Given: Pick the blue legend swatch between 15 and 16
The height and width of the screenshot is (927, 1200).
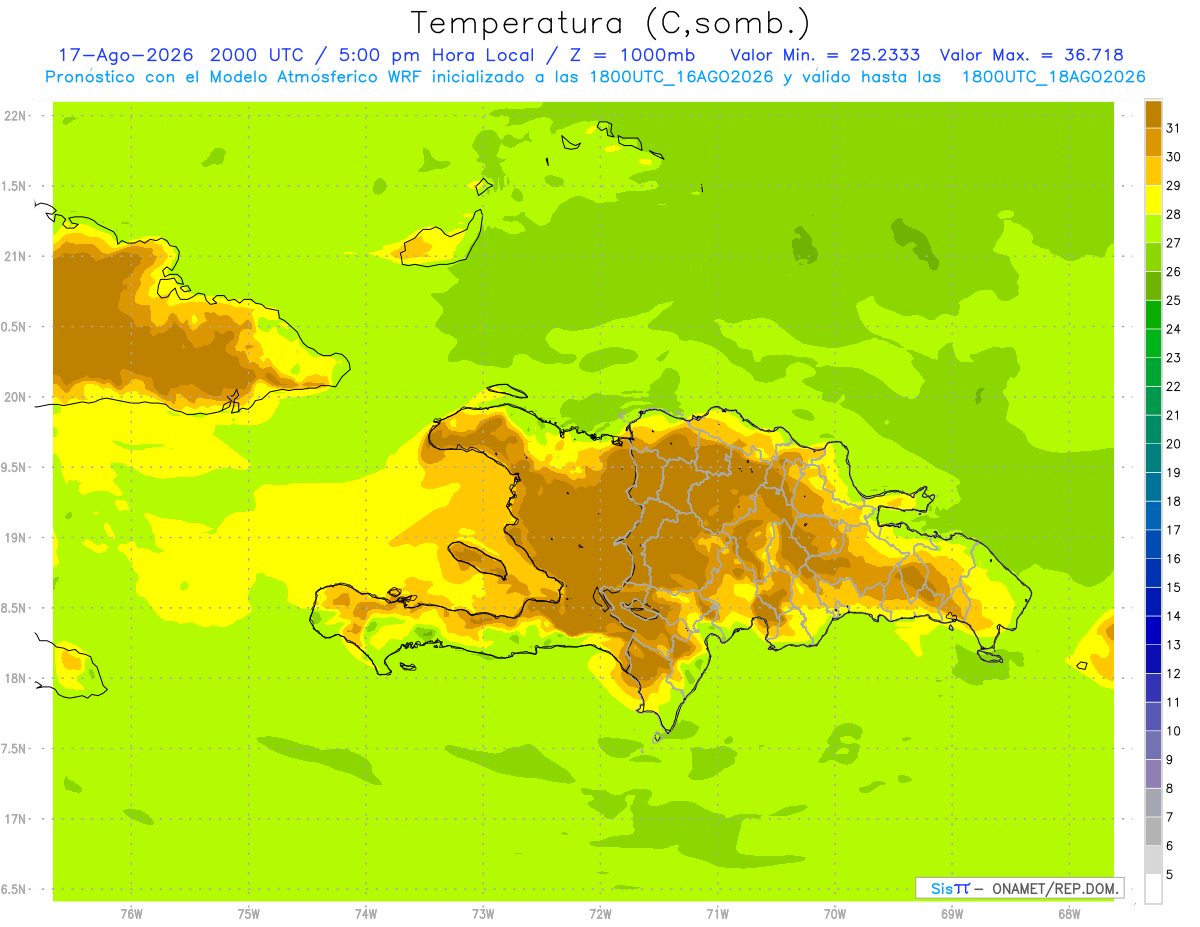Looking at the screenshot, I should click(1153, 573).
